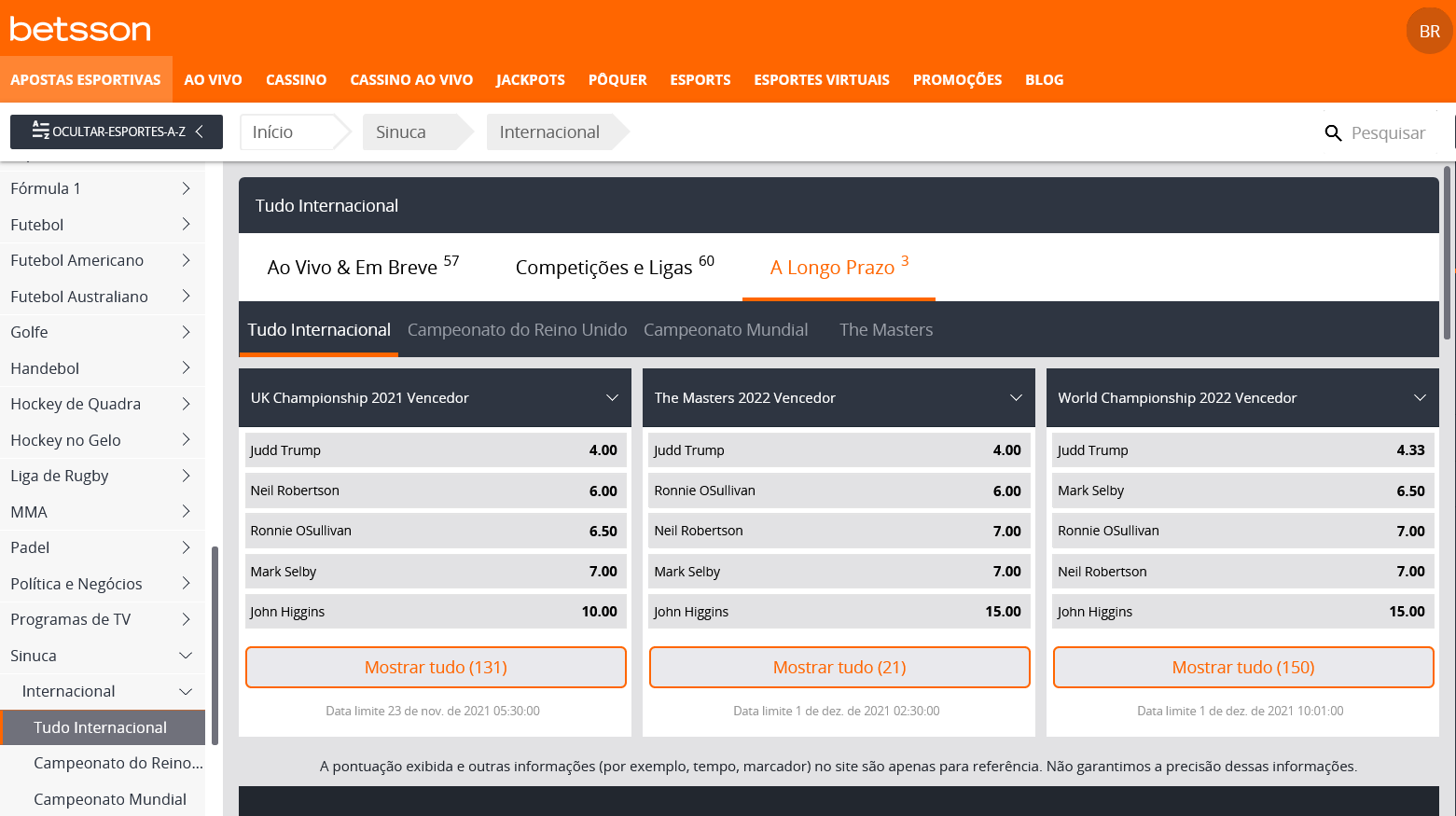Open Campeonato do Reino... in sidebar
Viewport: 1456px width, 816px height.
tap(103, 763)
